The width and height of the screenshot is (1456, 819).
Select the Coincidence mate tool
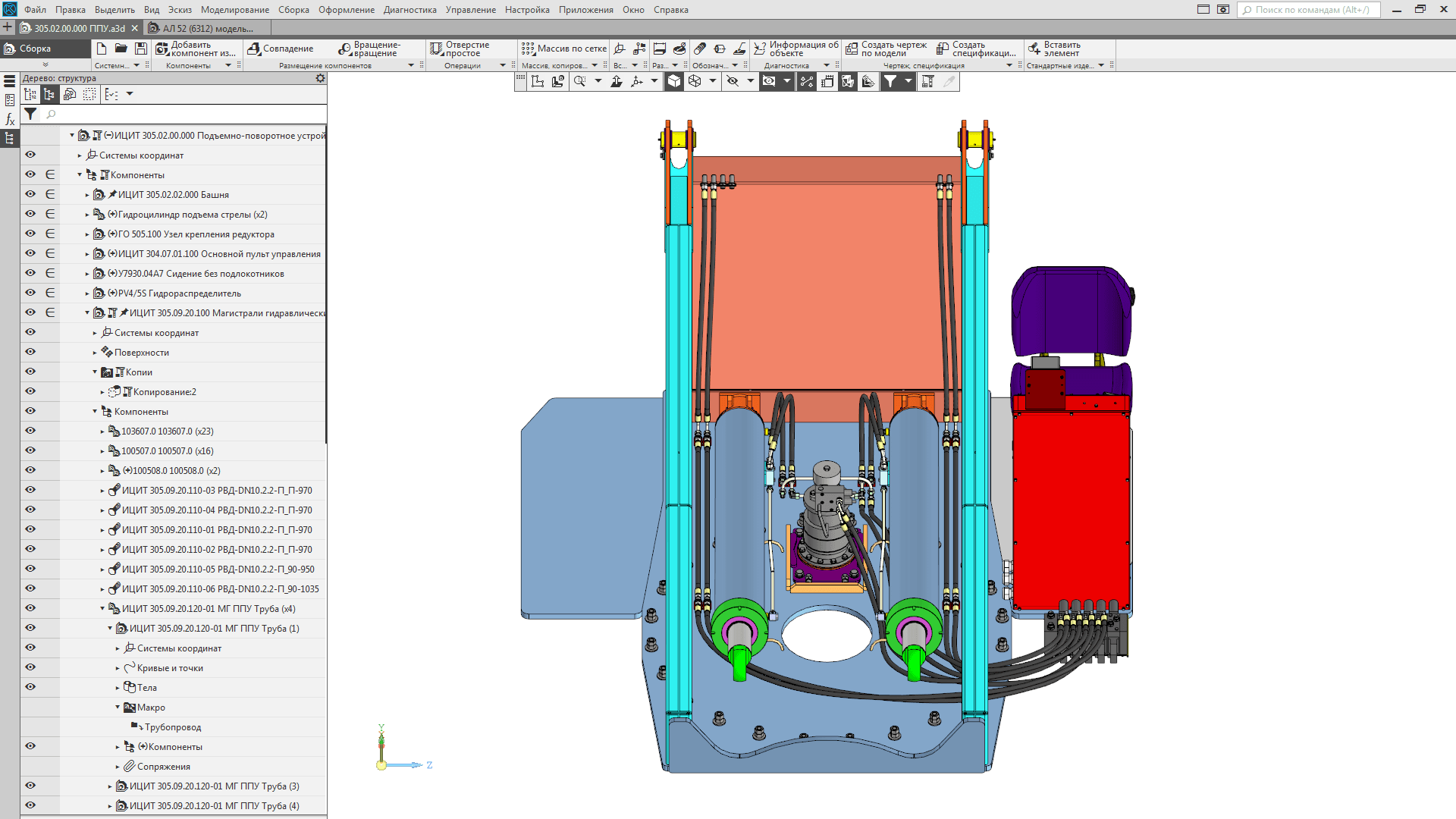281,49
